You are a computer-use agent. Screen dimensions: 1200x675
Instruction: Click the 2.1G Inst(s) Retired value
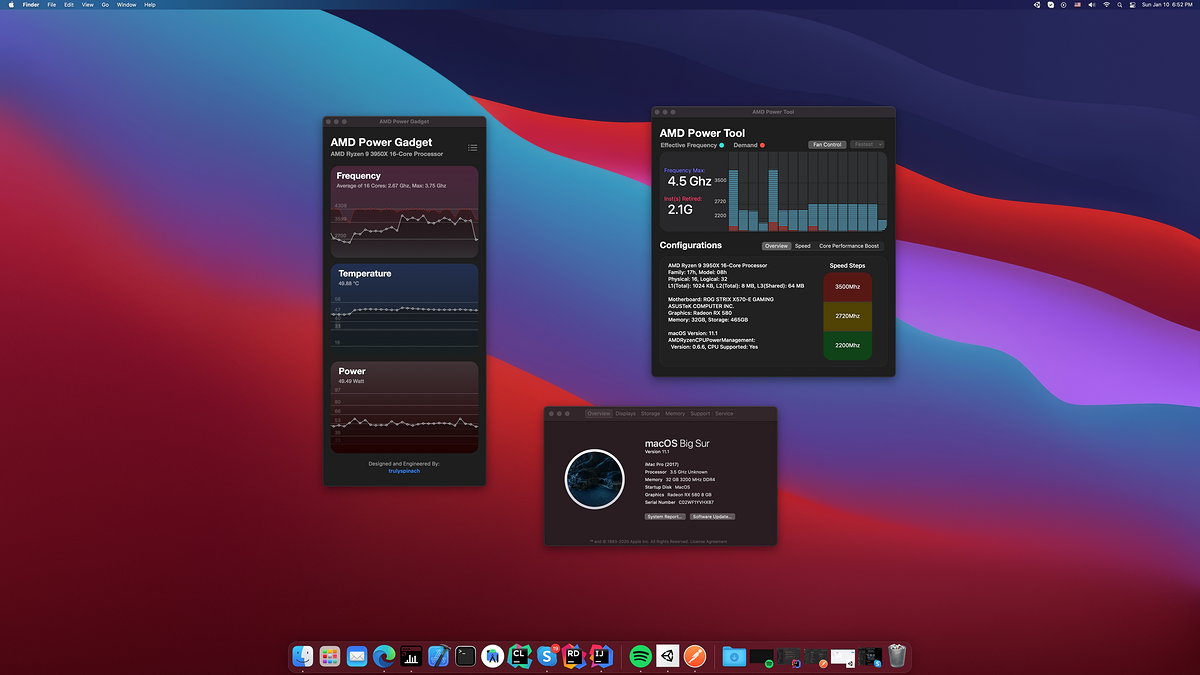680,210
